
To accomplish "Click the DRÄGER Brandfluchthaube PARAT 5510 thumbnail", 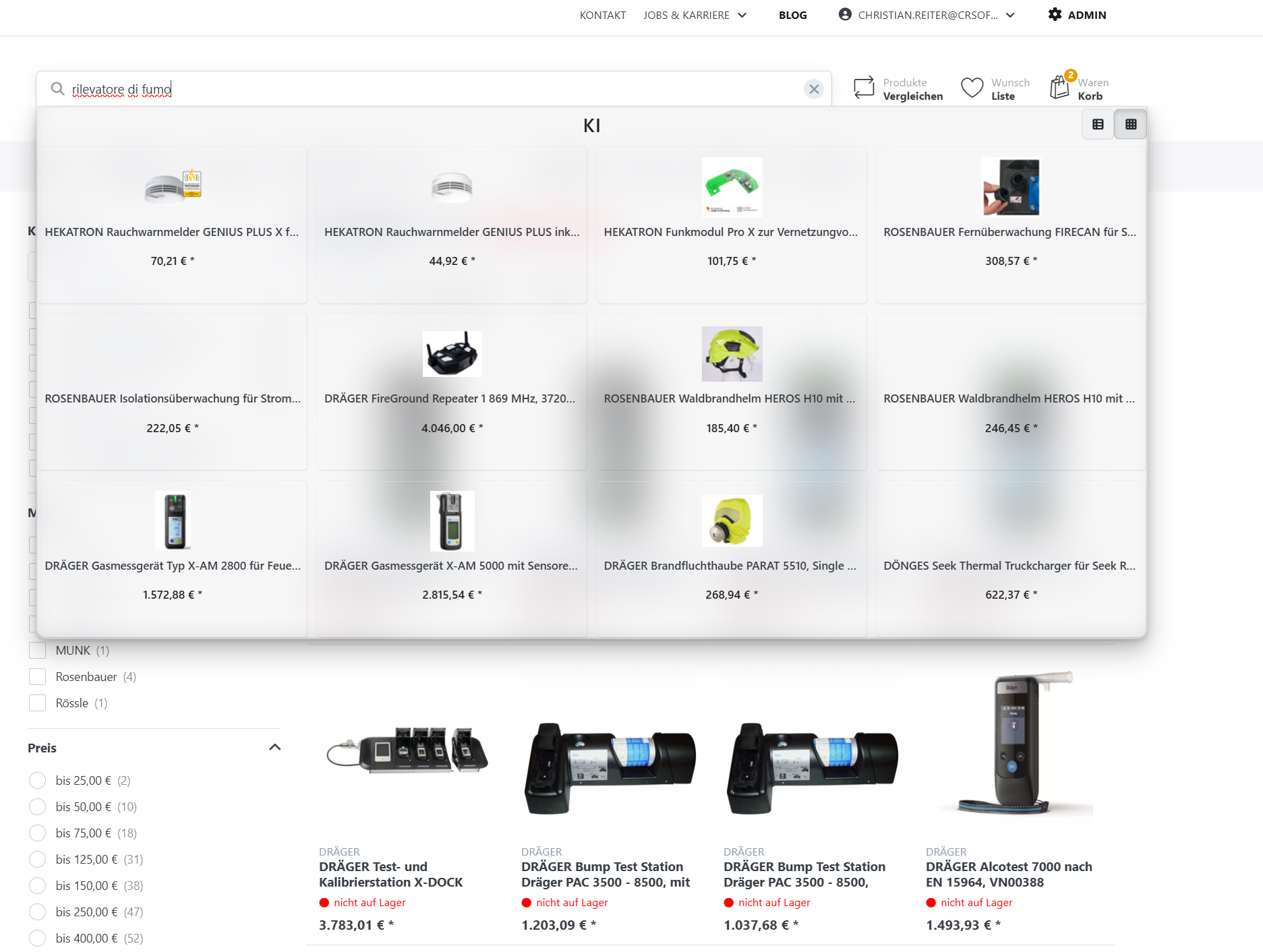I will [x=732, y=520].
